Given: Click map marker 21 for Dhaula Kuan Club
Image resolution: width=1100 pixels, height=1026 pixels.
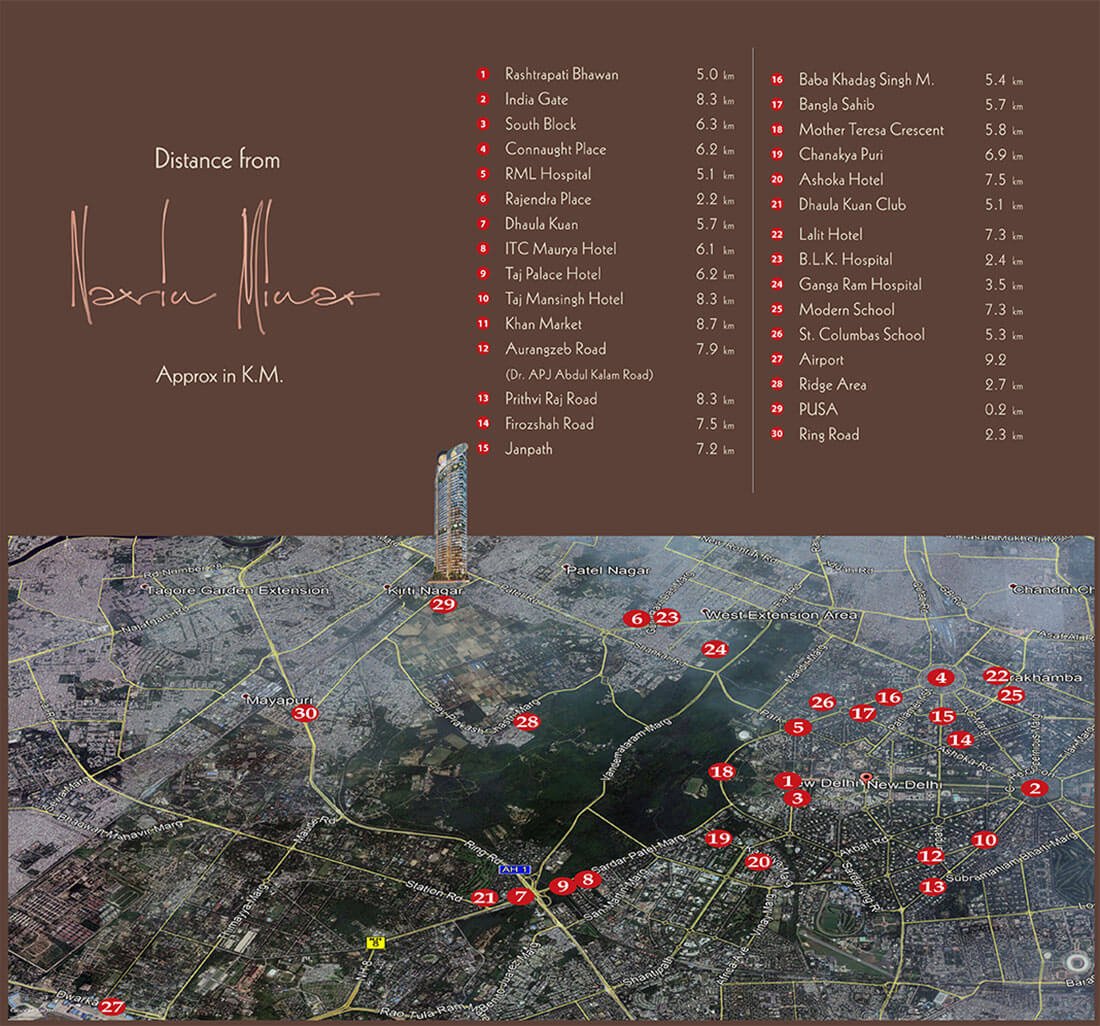Looking at the screenshot, I should [484, 897].
